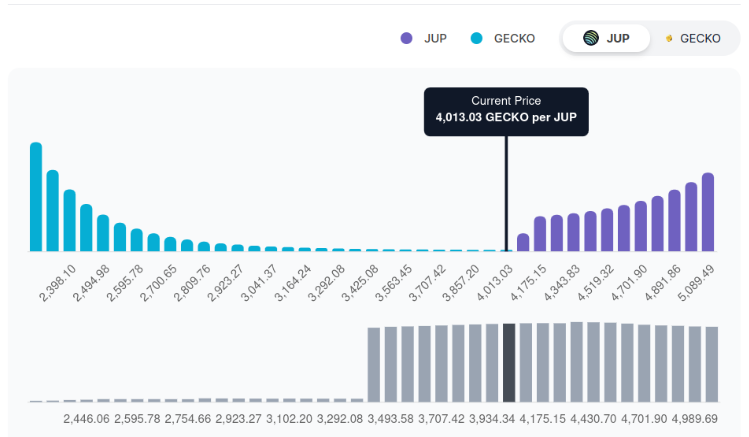Image resolution: width=749 pixels, height=437 pixels.
Task: Click the 2,398.10 axis label
Action: 57,283
